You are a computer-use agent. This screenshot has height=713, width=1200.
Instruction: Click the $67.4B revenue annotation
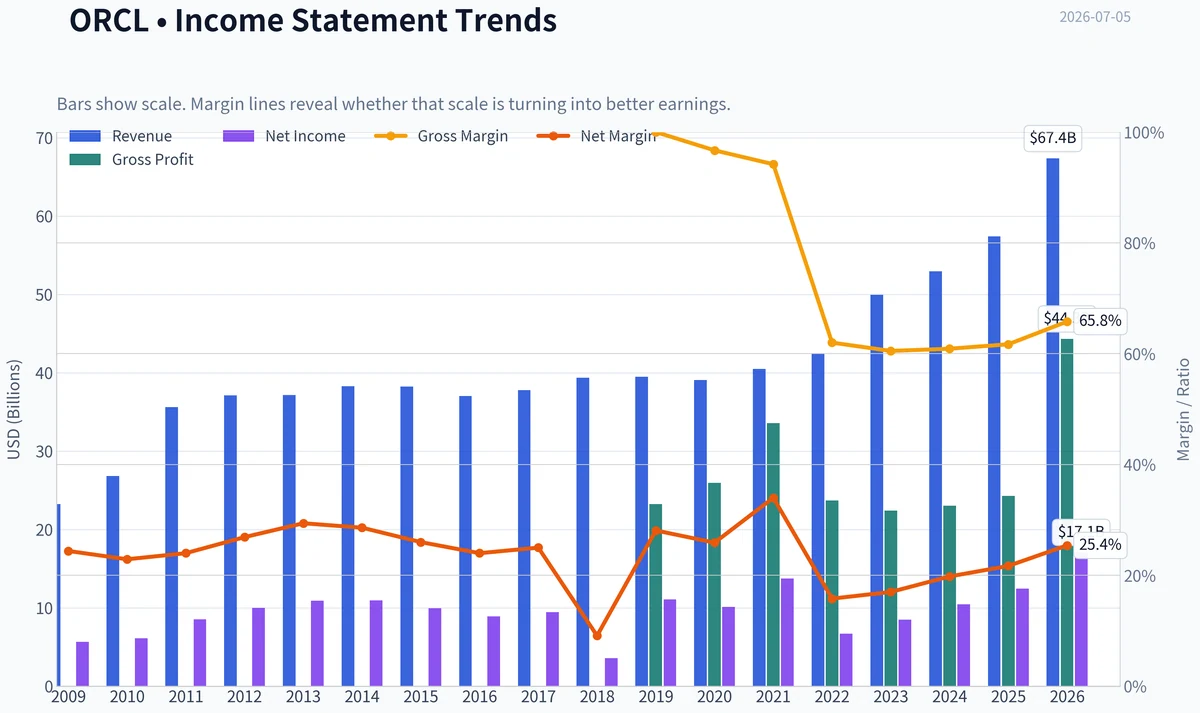(x=1053, y=139)
